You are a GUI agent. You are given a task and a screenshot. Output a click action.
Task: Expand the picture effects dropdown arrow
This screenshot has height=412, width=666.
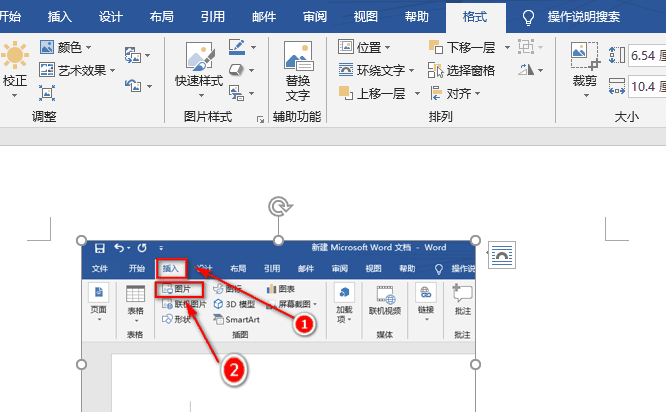[251, 70]
